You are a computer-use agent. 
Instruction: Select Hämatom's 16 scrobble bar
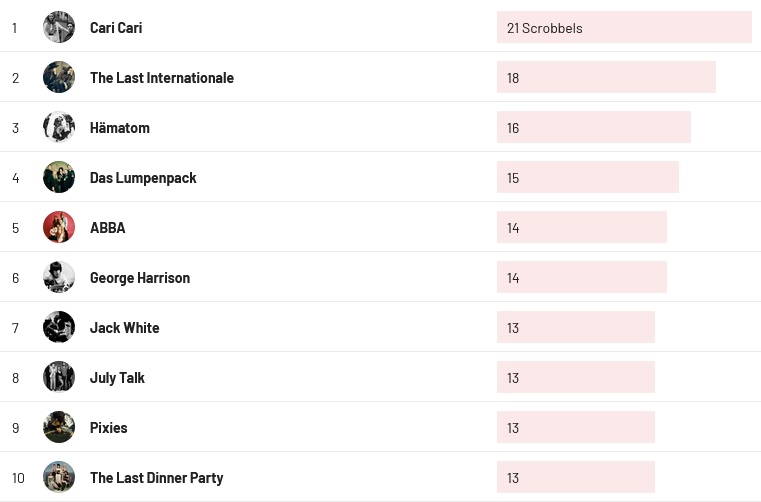(x=594, y=128)
